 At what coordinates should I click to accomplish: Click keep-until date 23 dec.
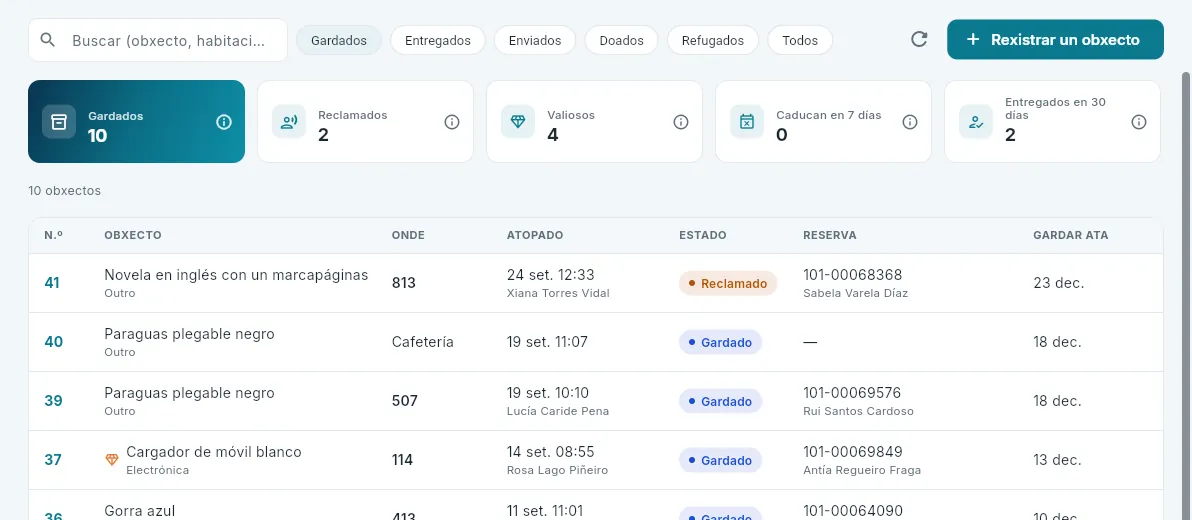(1058, 283)
